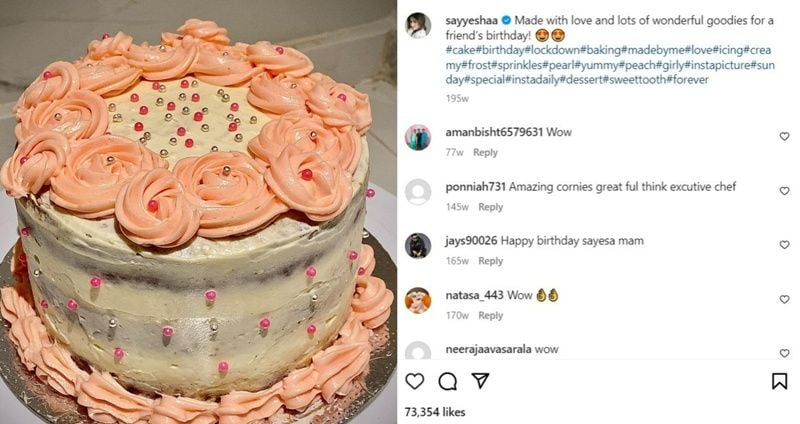Screen dimensions: 800x424
Task: Like jays90026's Happy birthday comment
Action: coord(784,245)
